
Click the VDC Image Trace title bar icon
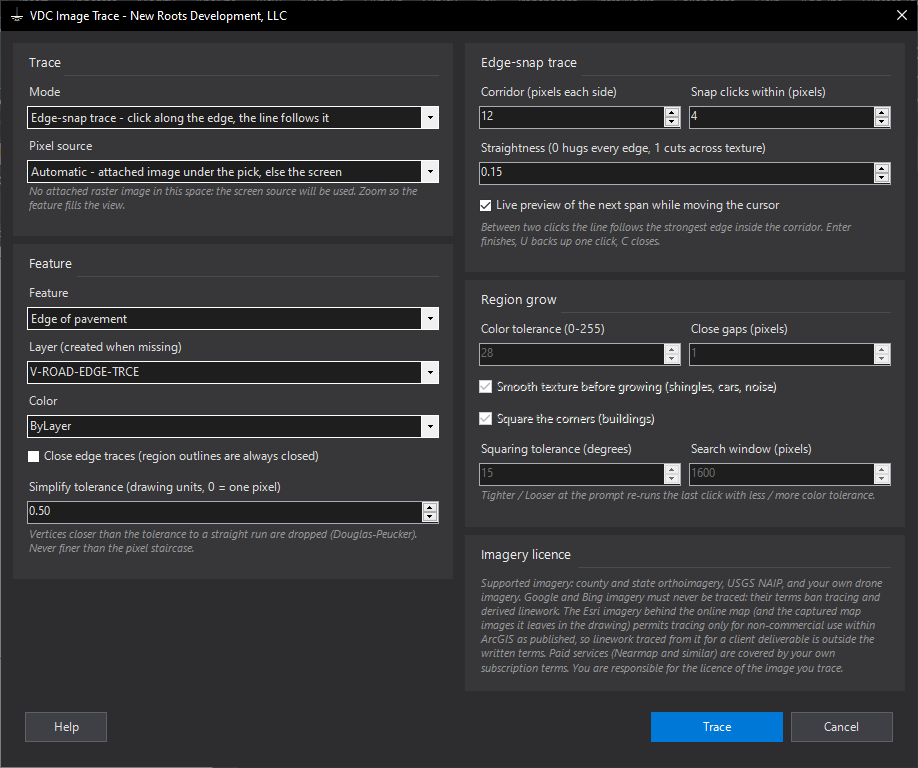(x=16, y=16)
